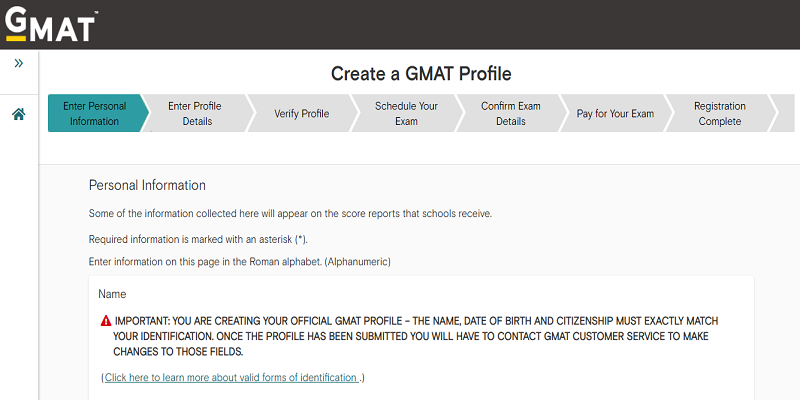Click the Registration Complete step
Screen dimensions: 800x400
pyautogui.click(x=719, y=113)
